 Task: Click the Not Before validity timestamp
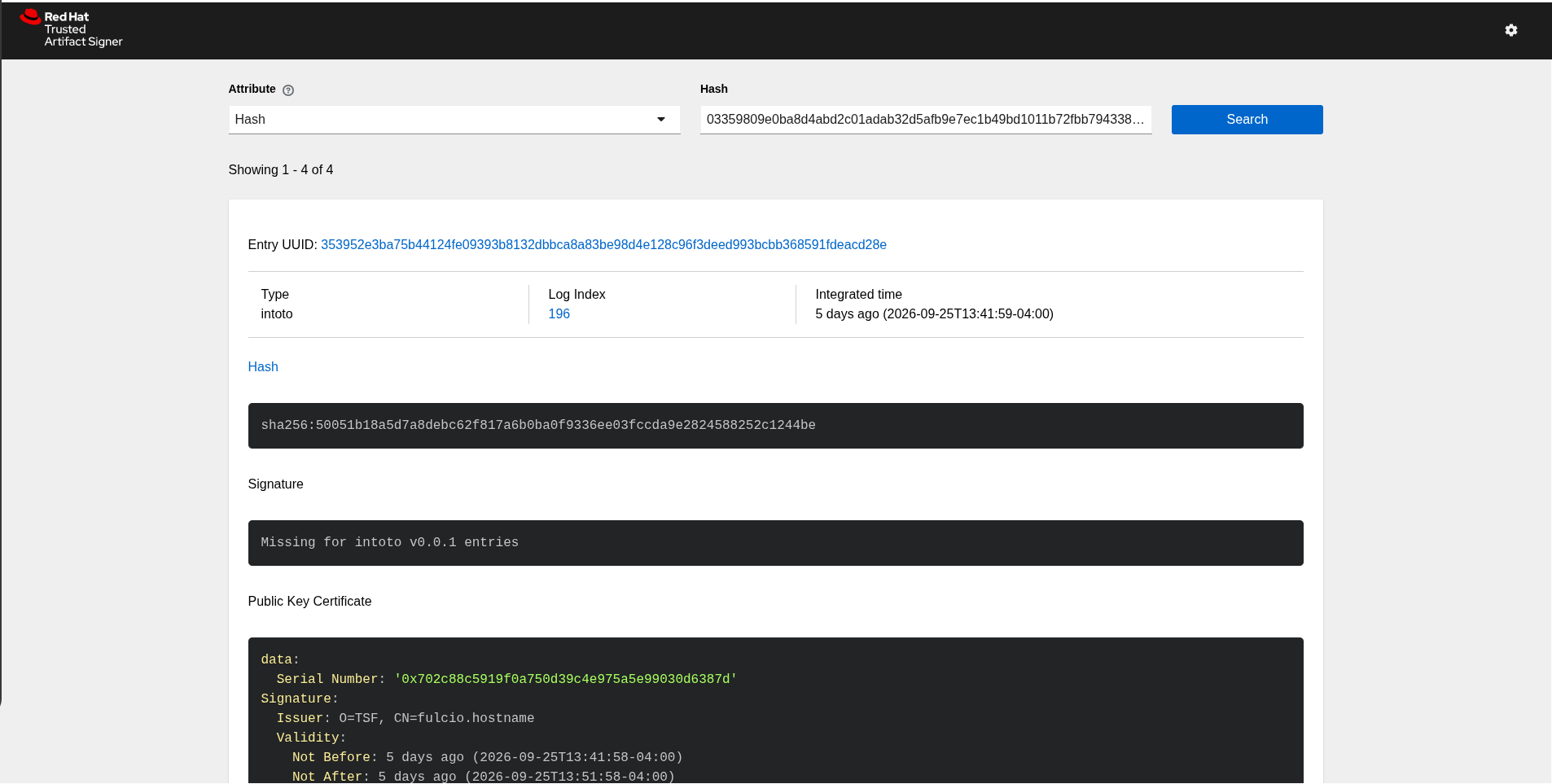click(534, 757)
